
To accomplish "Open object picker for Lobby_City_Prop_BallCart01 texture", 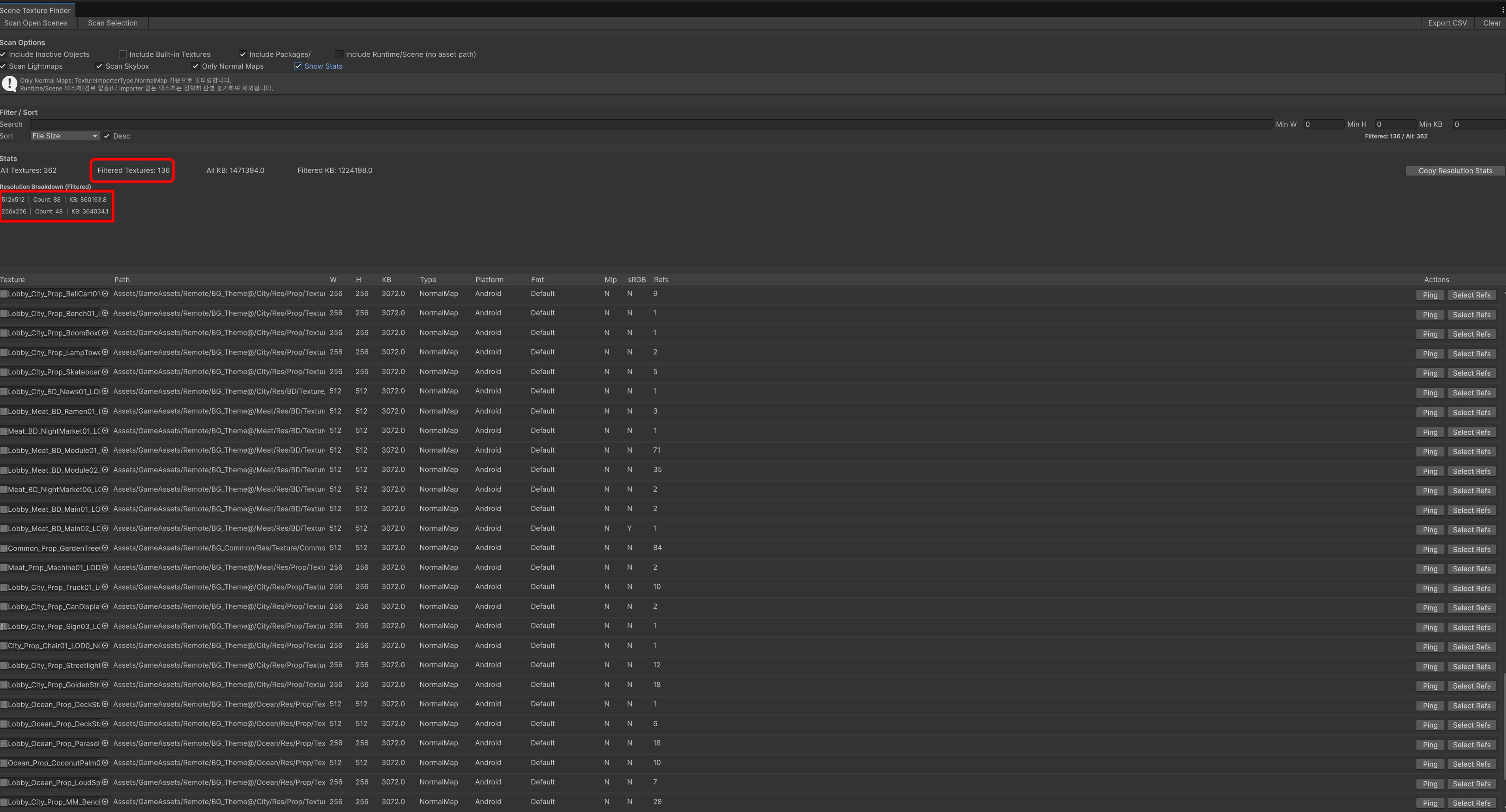I will 105,294.
